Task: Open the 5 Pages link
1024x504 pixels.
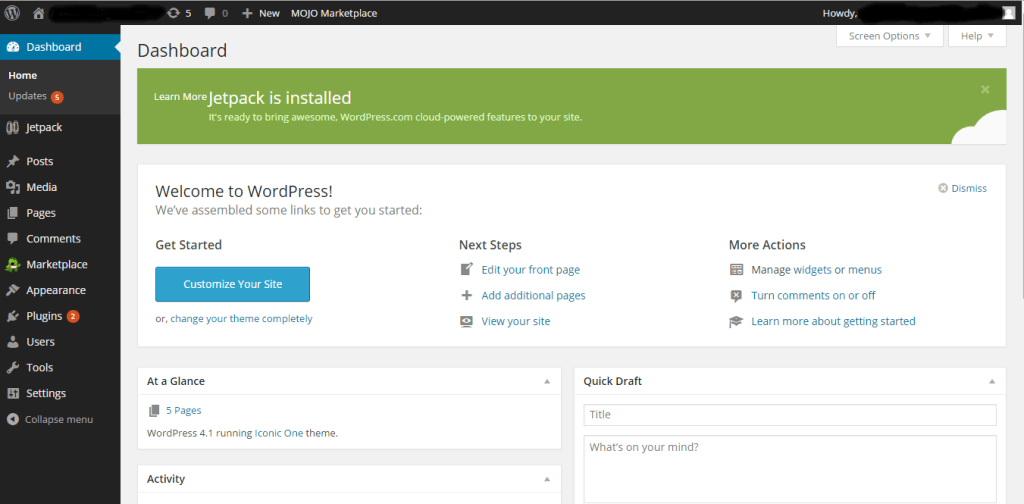Action: pyautogui.click(x=184, y=411)
